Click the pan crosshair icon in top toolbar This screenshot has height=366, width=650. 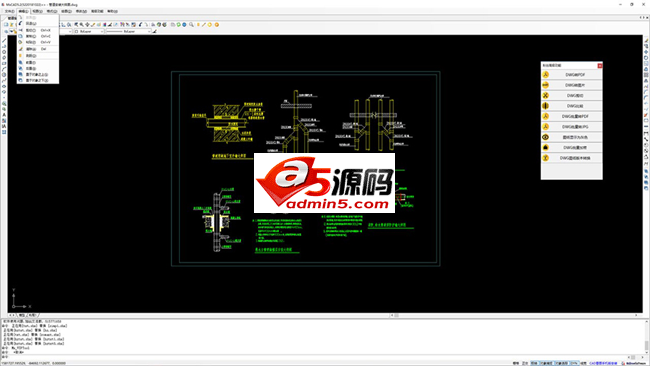coord(87,24)
